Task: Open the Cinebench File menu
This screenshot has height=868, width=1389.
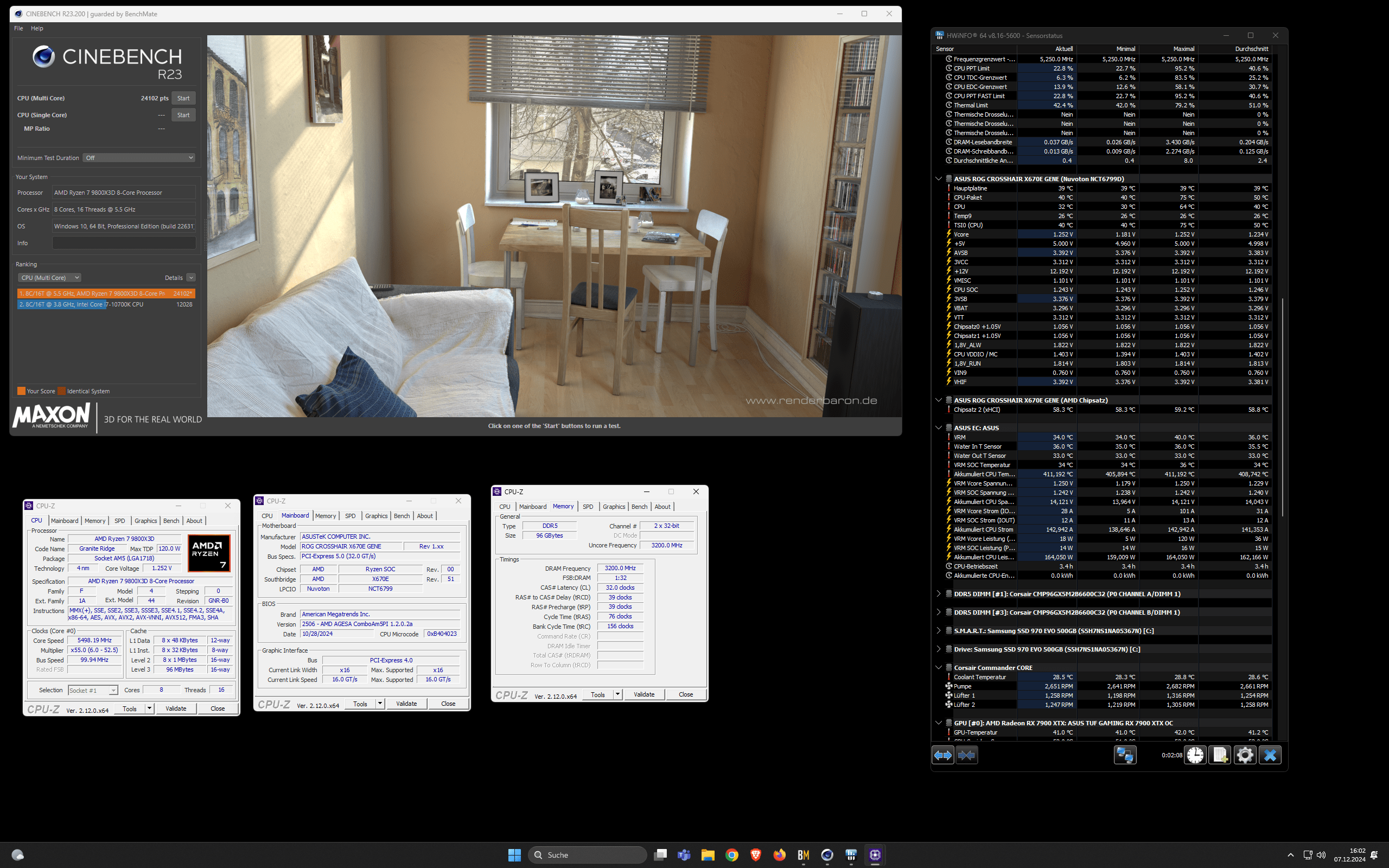Action: [18, 28]
